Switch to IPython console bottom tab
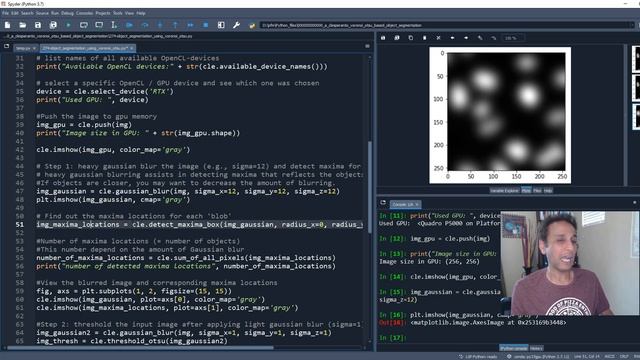The width and height of the screenshot is (640, 360). (514, 348)
